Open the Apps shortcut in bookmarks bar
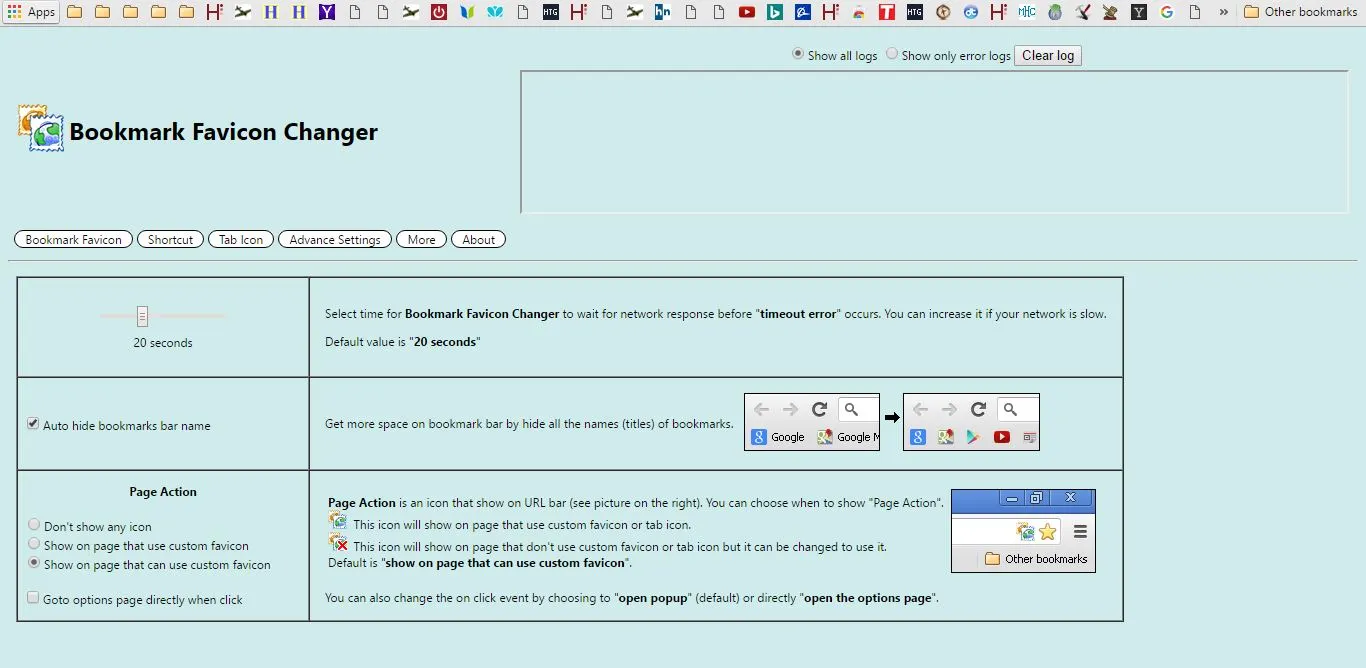1366x668 pixels. (x=31, y=12)
